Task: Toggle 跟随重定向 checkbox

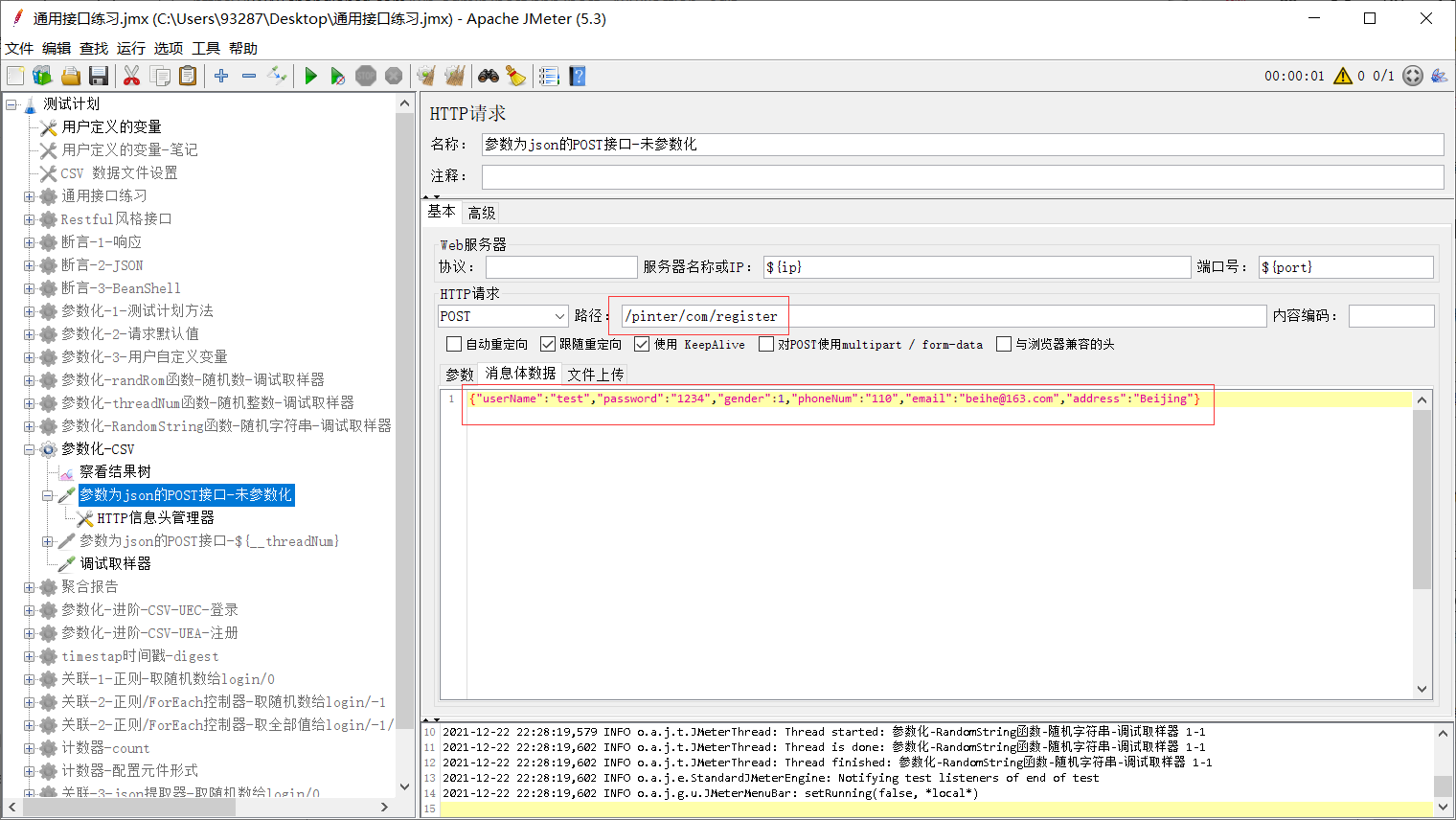Action: (548, 344)
